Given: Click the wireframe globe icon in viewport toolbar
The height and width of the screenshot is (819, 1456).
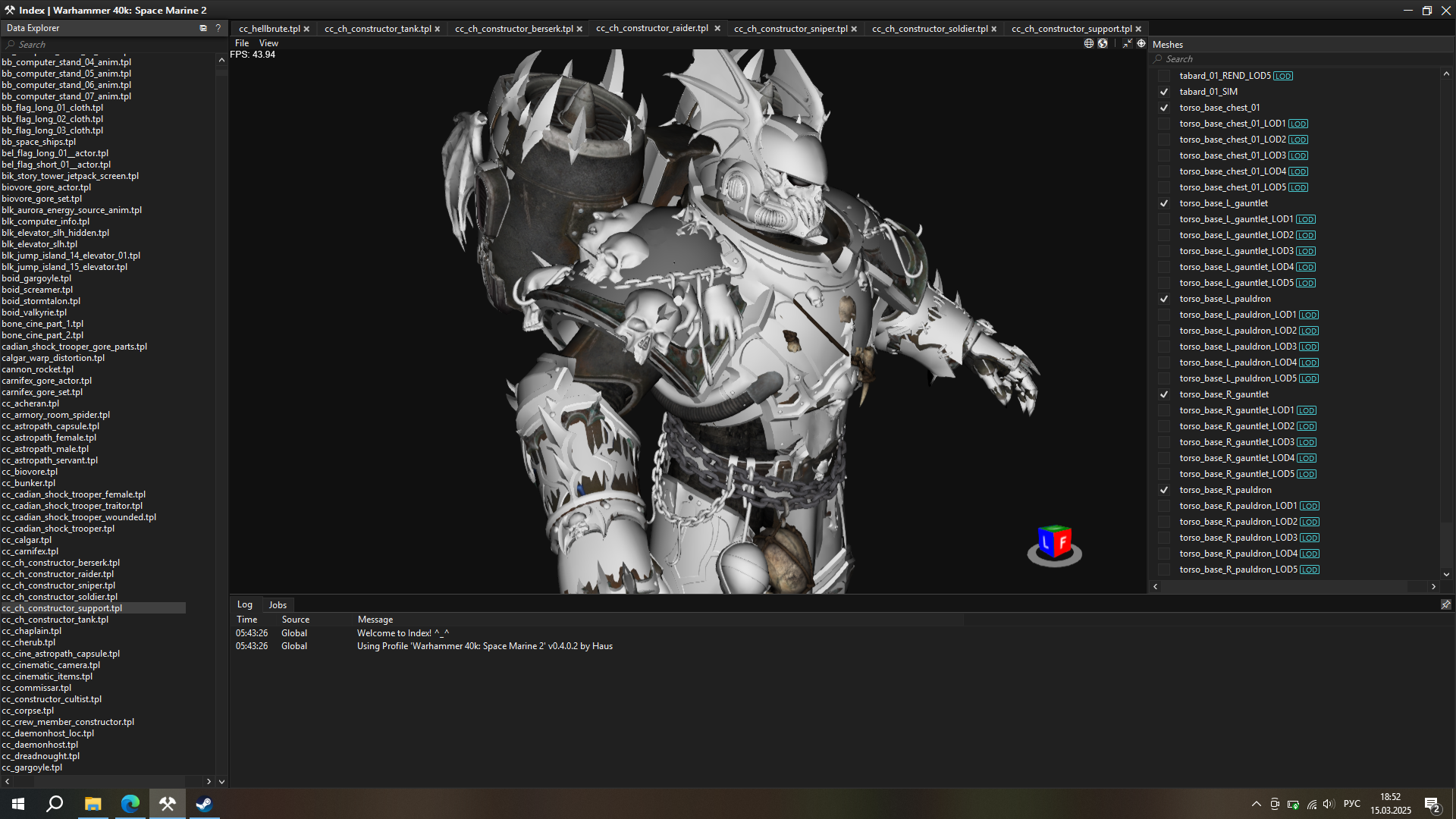Looking at the screenshot, I should pos(1089,43).
